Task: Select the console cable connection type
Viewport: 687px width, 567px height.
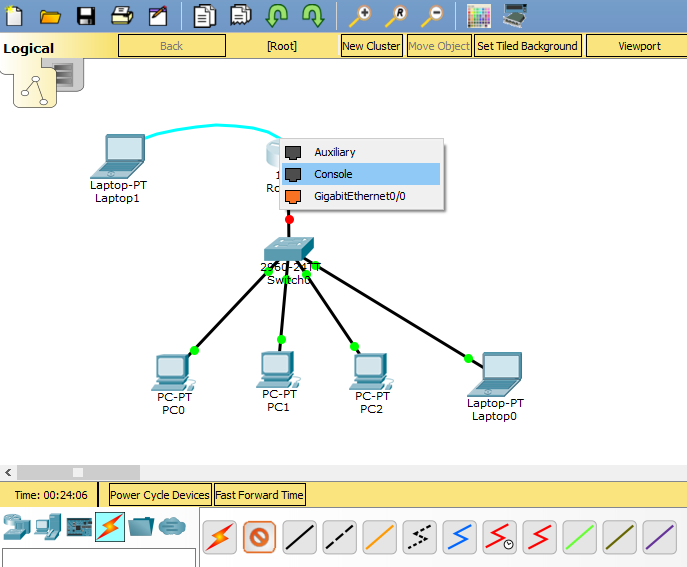Action: (x=260, y=538)
